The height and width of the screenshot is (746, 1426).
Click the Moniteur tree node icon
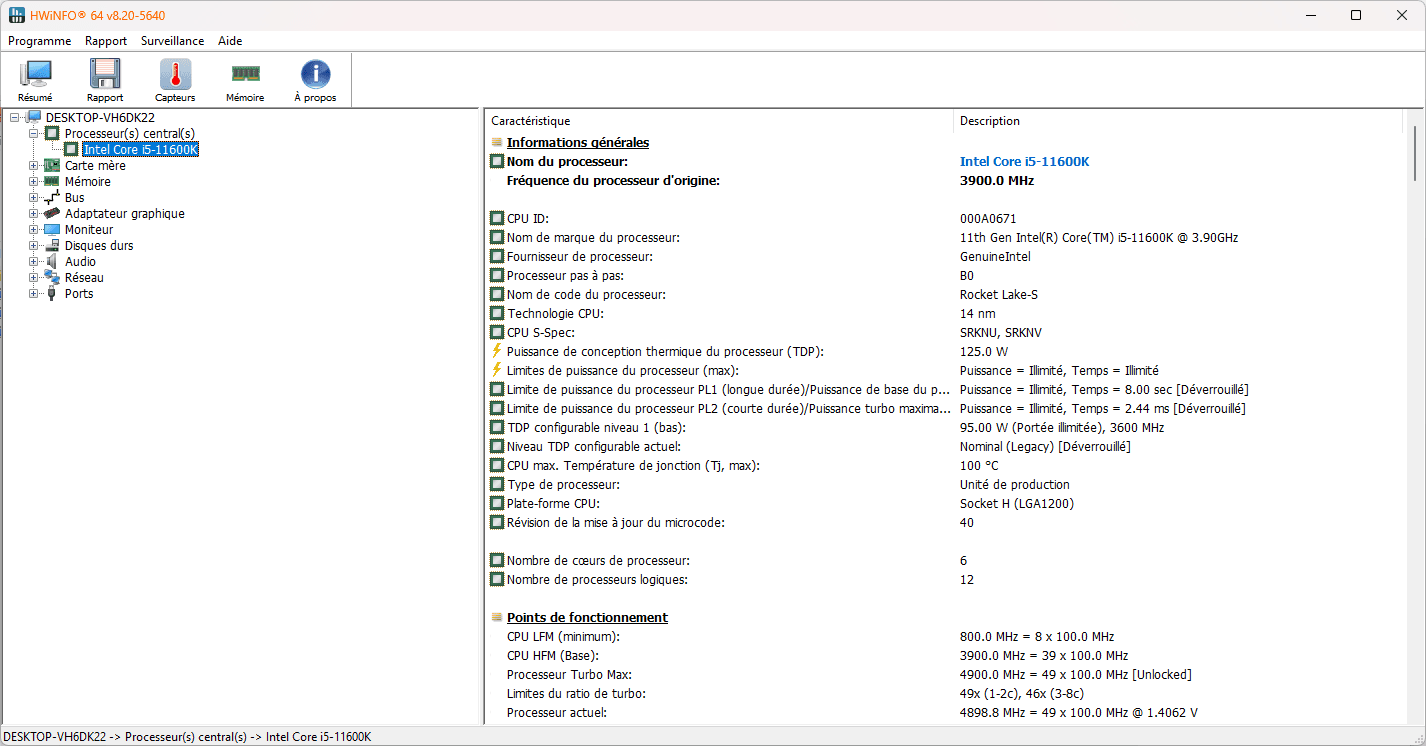click(x=51, y=230)
